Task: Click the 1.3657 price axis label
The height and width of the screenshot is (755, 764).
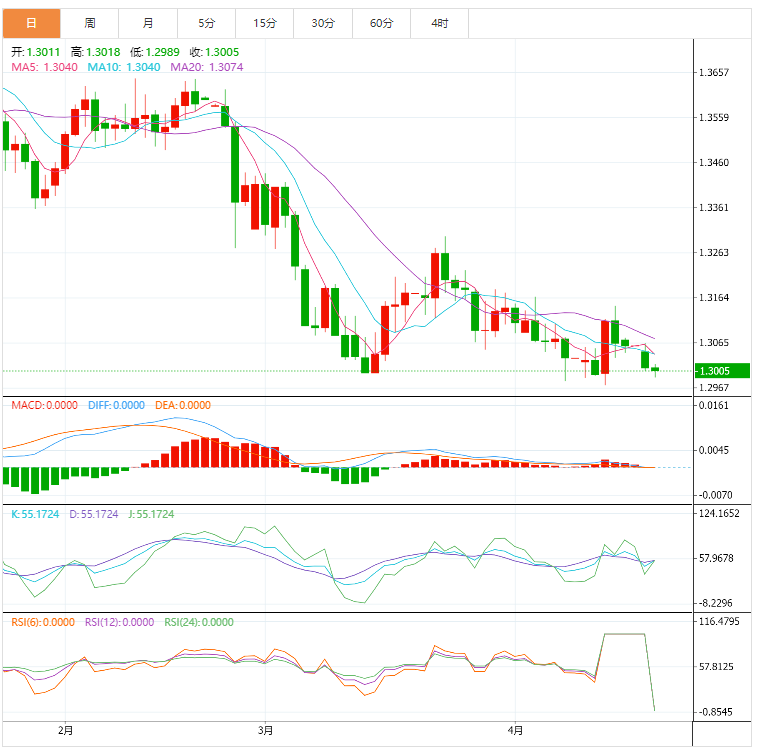Action: [x=714, y=73]
